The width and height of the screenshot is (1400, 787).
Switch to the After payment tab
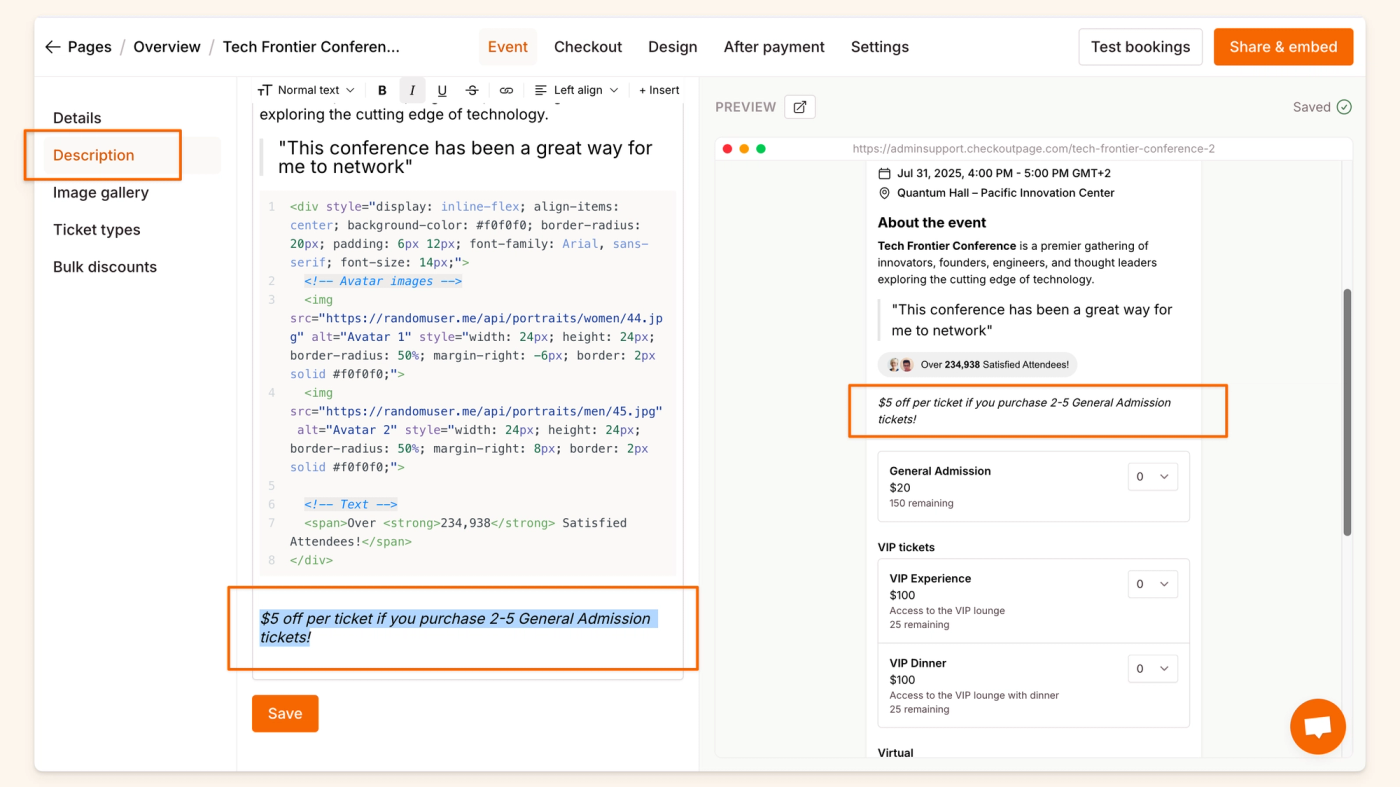click(x=774, y=47)
